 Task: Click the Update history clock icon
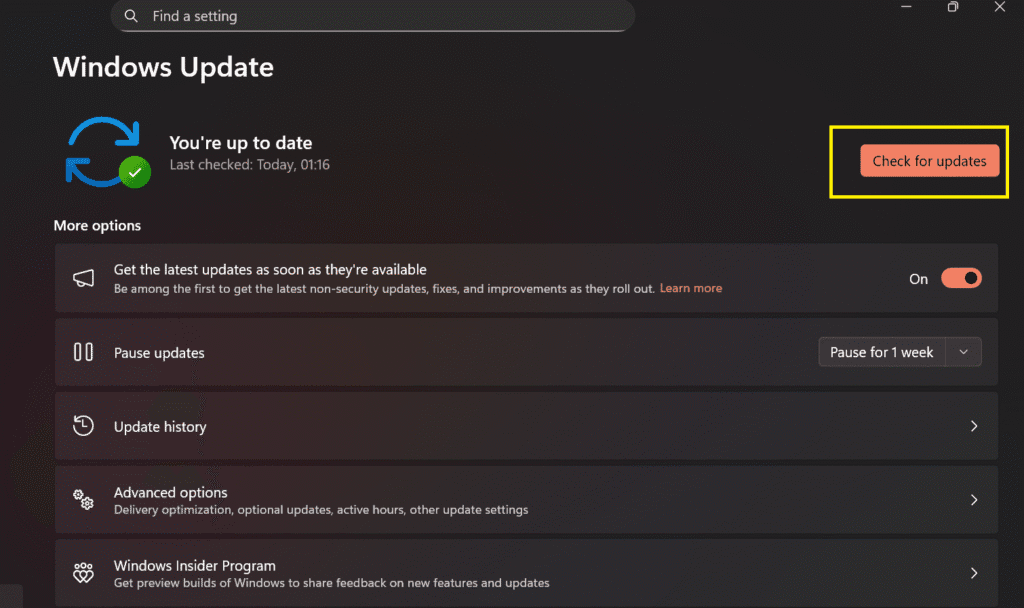pos(84,426)
